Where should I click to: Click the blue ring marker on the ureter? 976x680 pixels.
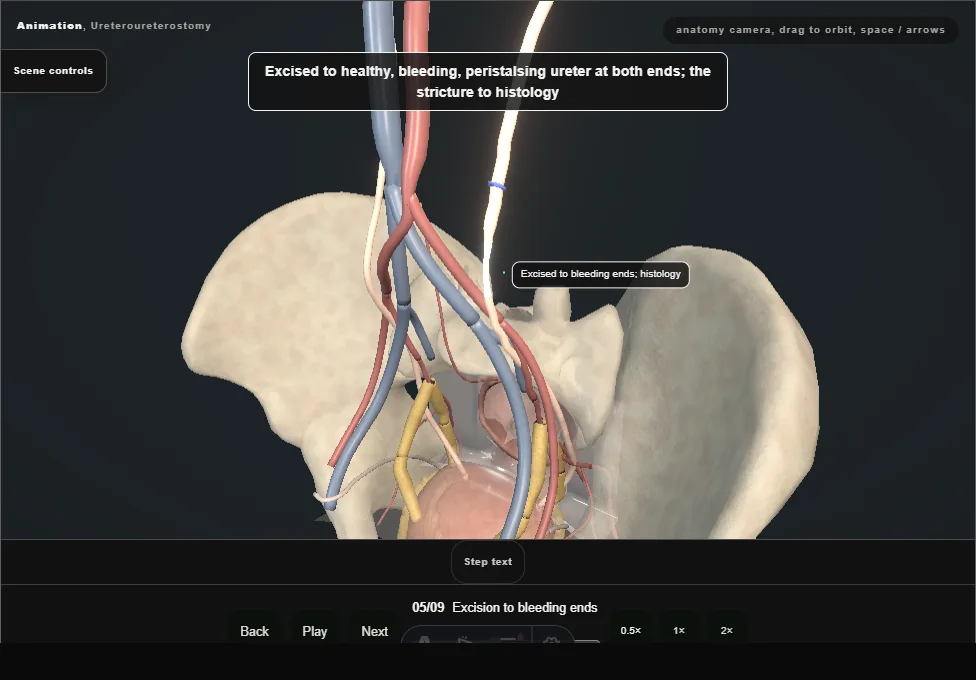(496, 186)
